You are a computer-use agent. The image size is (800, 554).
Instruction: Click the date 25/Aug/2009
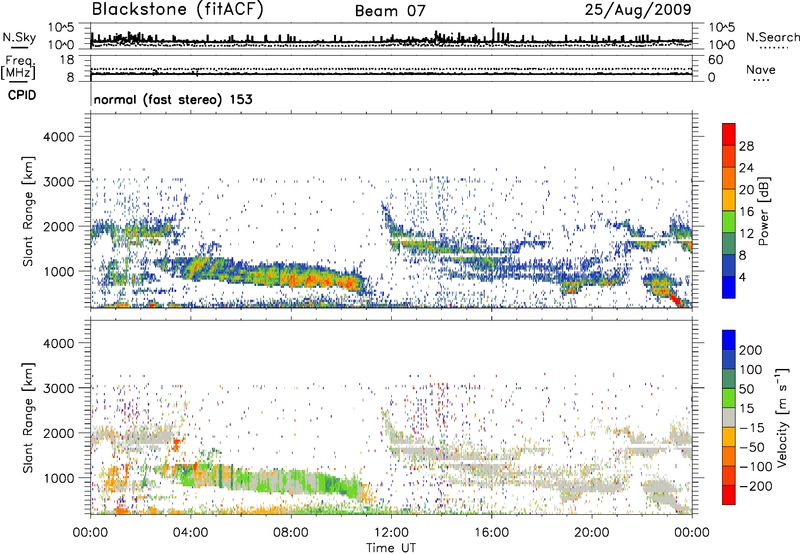pyautogui.click(x=638, y=10)
